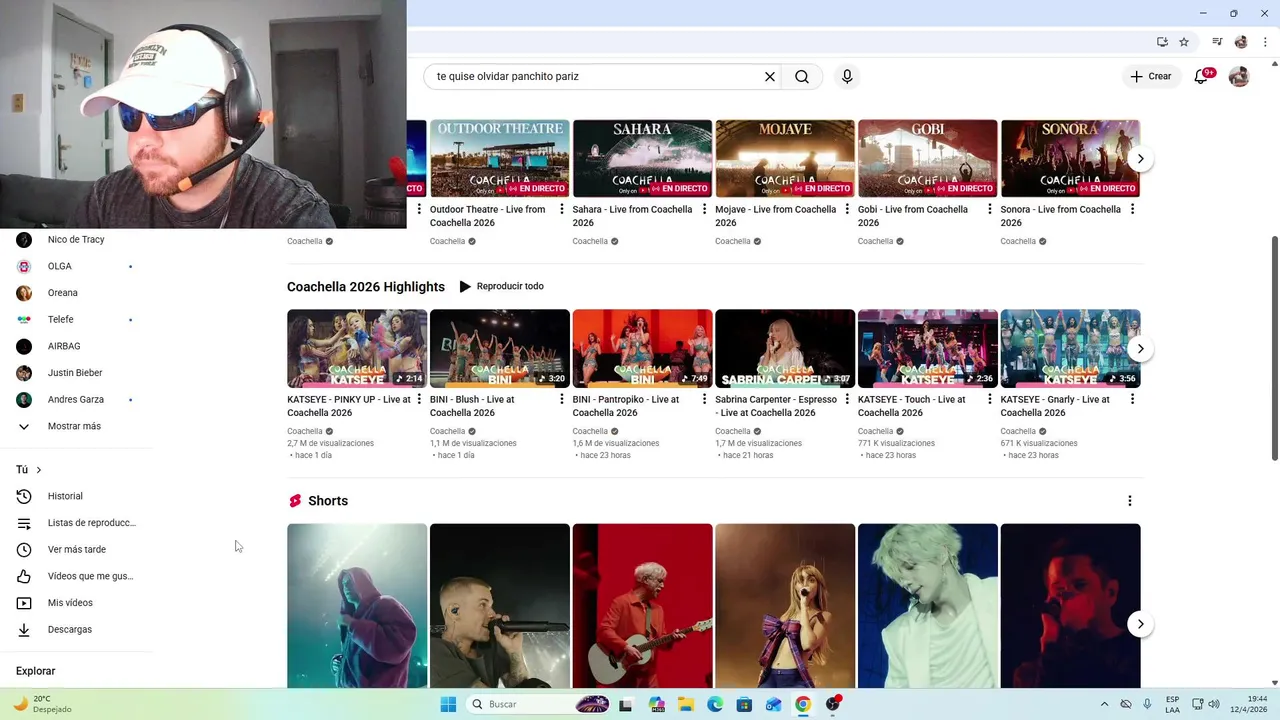Play the BINI Pantropiko video thumbnail
The width and height of the screenshot is (1280, 720).
click(x=642, y=348)
